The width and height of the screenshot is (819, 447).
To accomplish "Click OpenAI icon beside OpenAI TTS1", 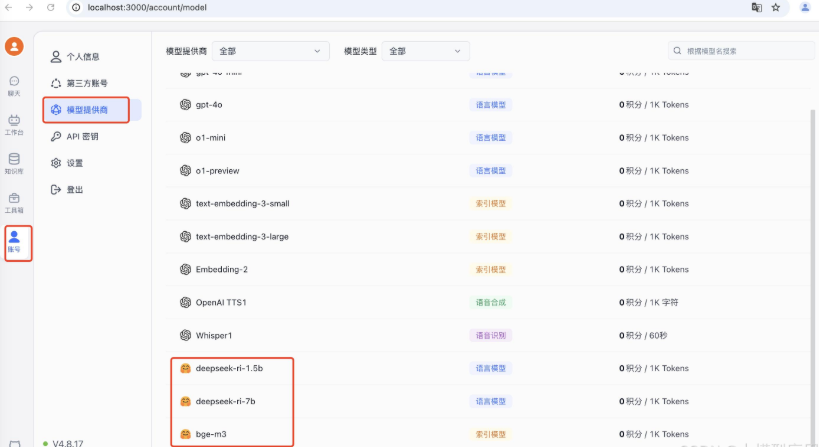I will 185,302.
